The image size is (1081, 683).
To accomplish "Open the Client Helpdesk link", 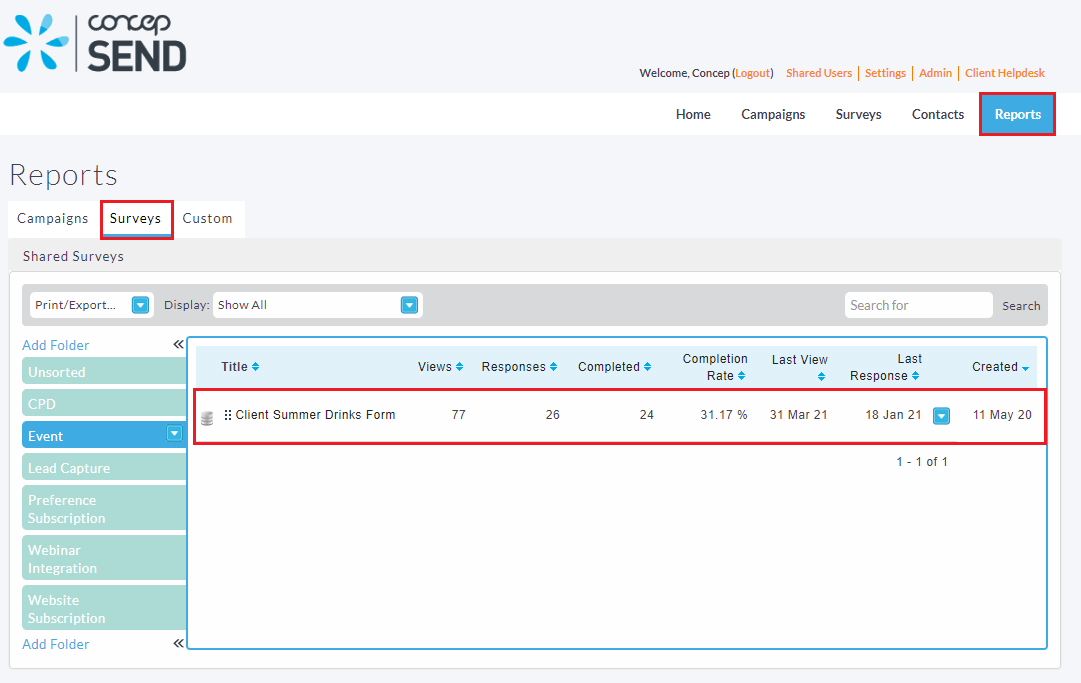I will 1004,73.
